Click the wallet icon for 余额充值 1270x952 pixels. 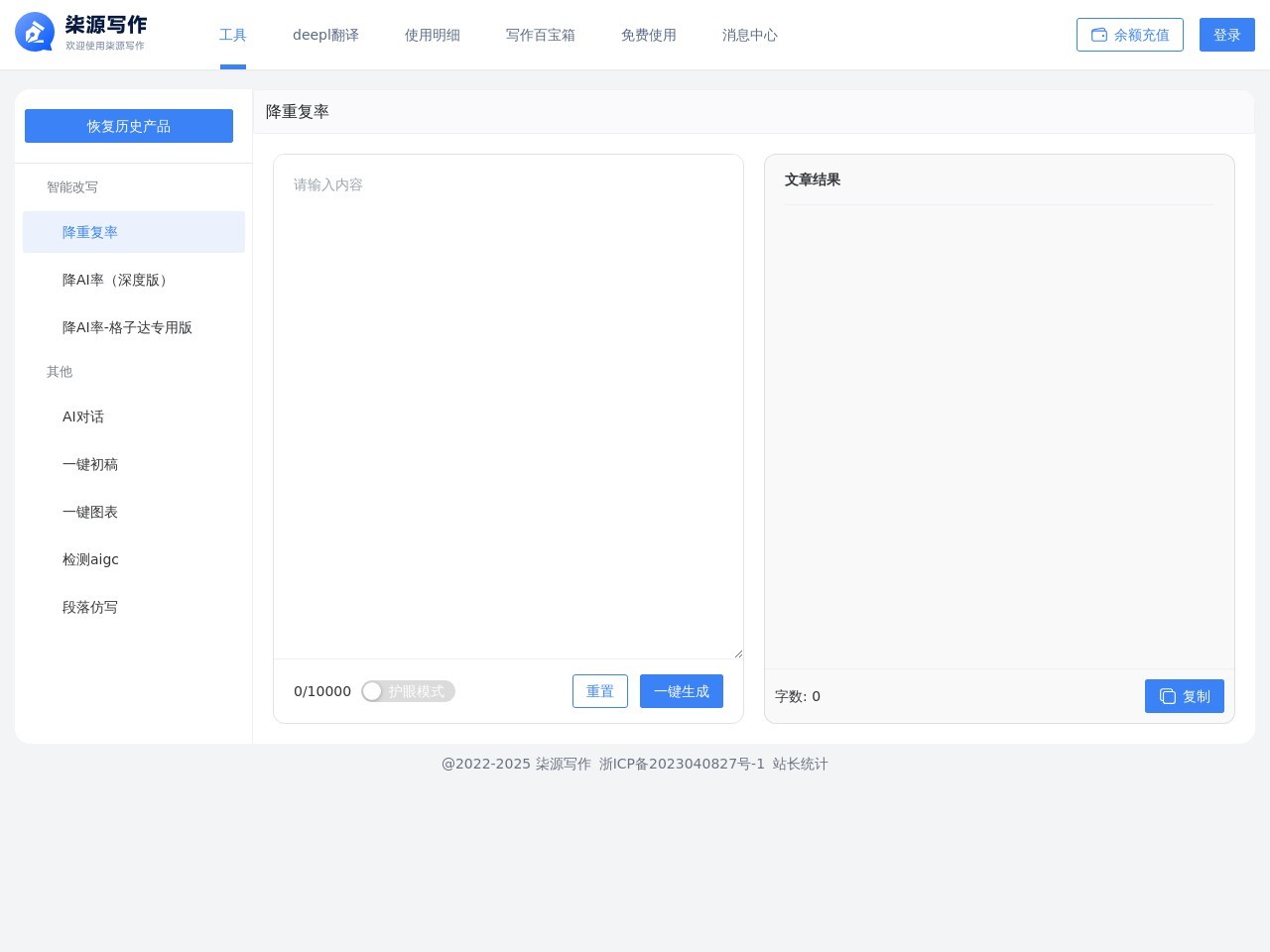[1099, 35]
